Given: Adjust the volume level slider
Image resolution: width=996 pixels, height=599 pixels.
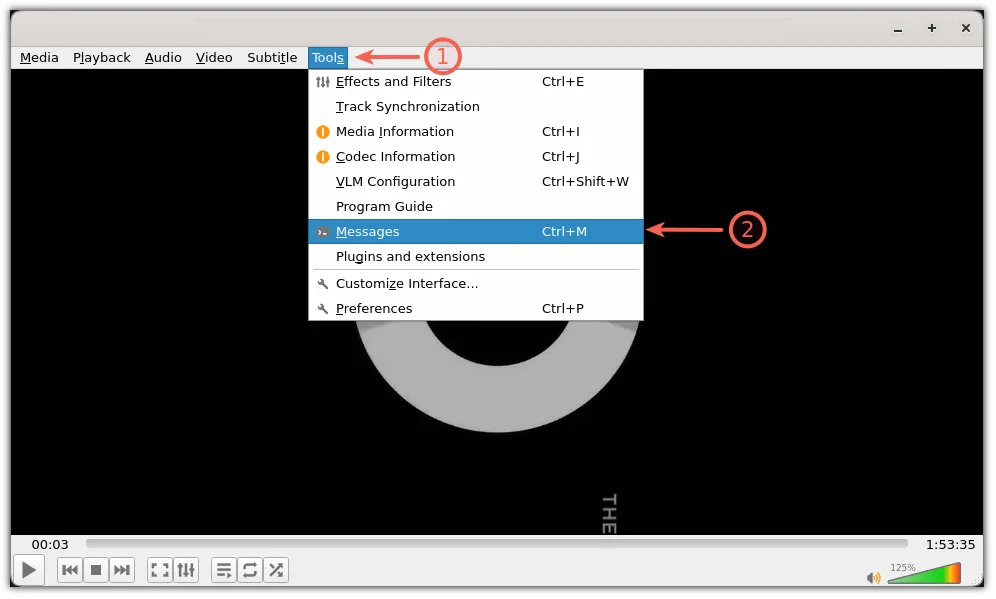Looking at the screenshot, I should coord(923,575).
